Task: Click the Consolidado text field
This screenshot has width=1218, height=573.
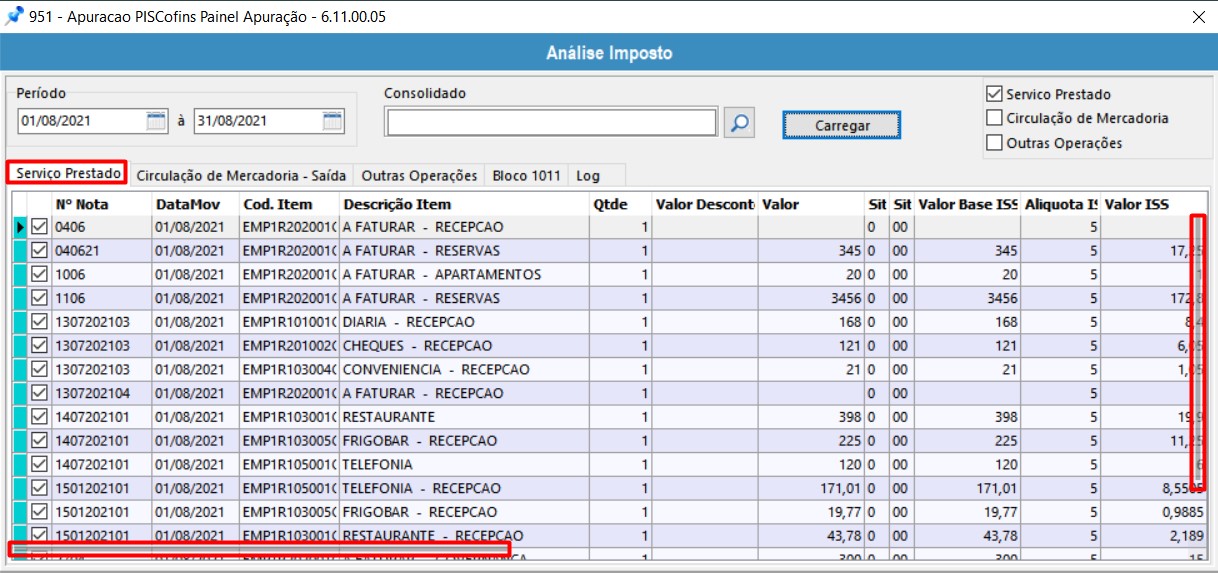Action: [x=551, y=123]
